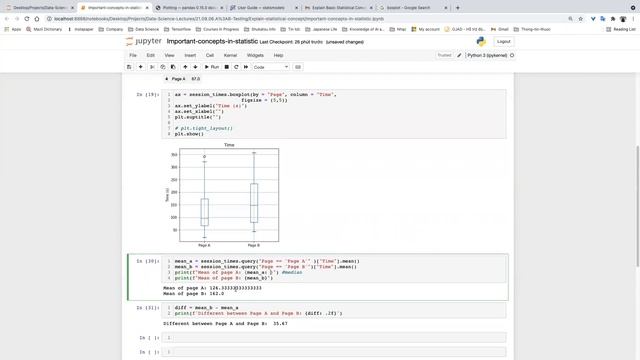Switch to Plotting pandas documentation tab
640x360 pixels.
tap(189, 8)
